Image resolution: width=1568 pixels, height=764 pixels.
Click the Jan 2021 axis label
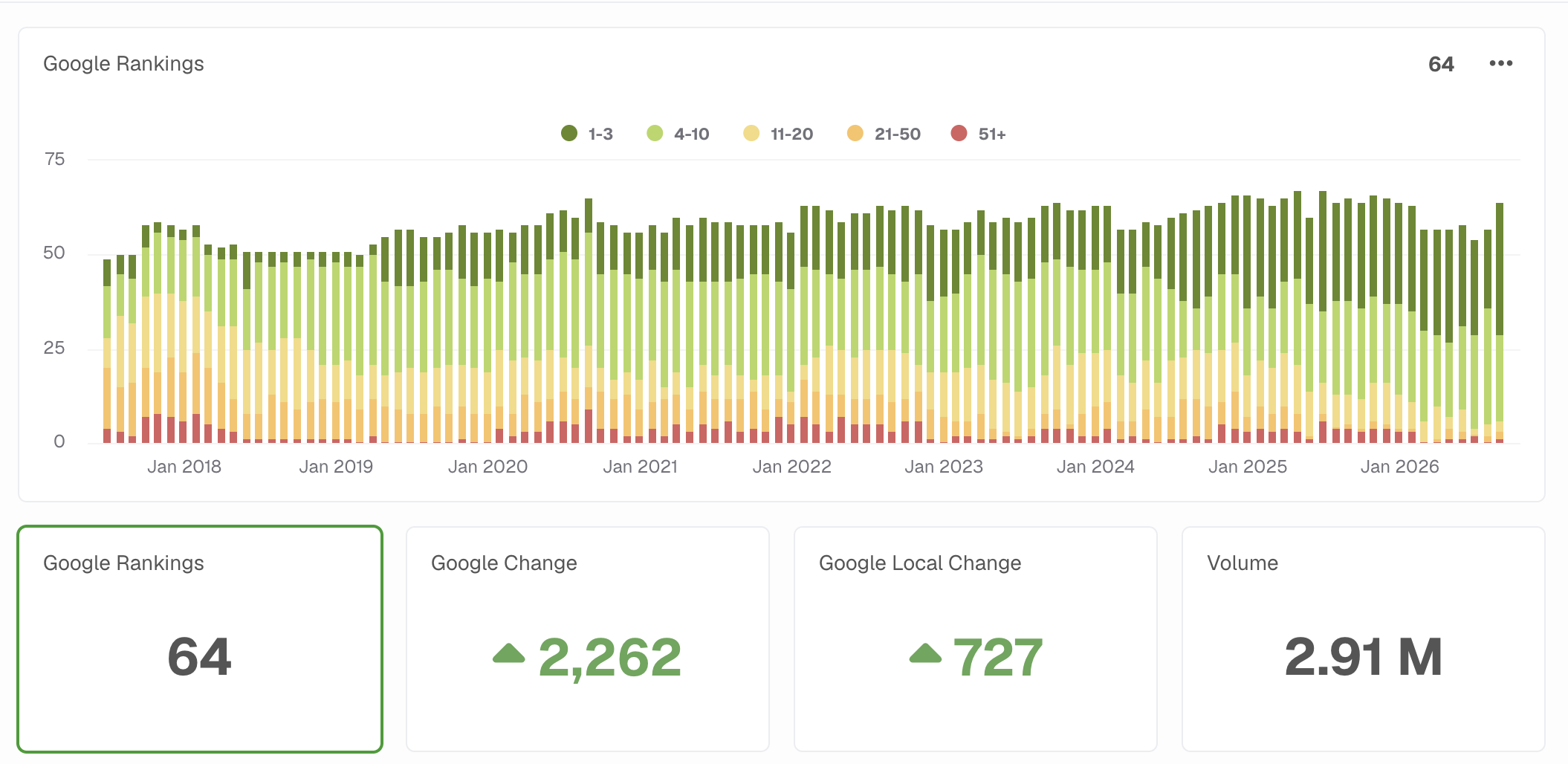tap(640, 467)
